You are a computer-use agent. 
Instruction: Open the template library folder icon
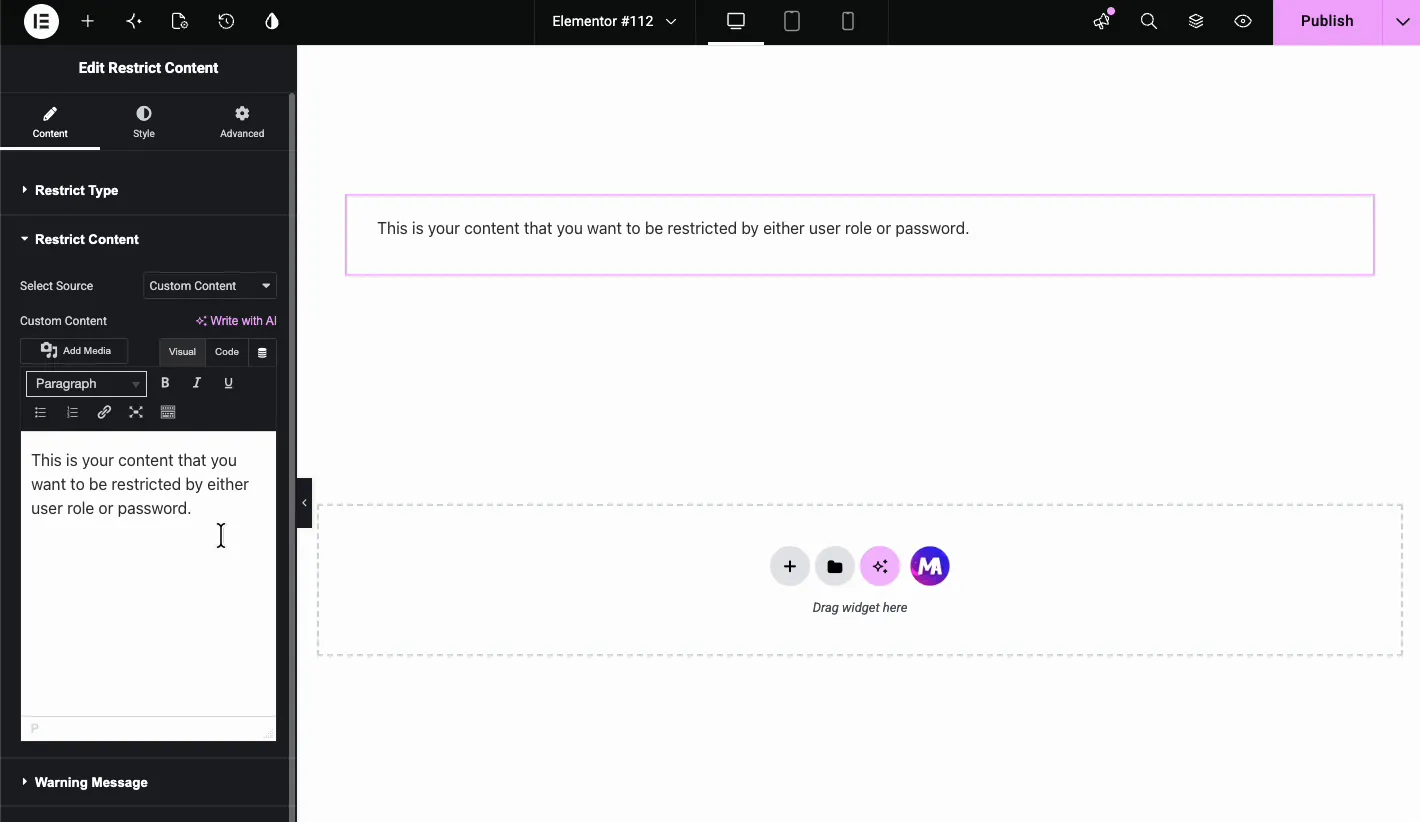click(x=835, y=566)
